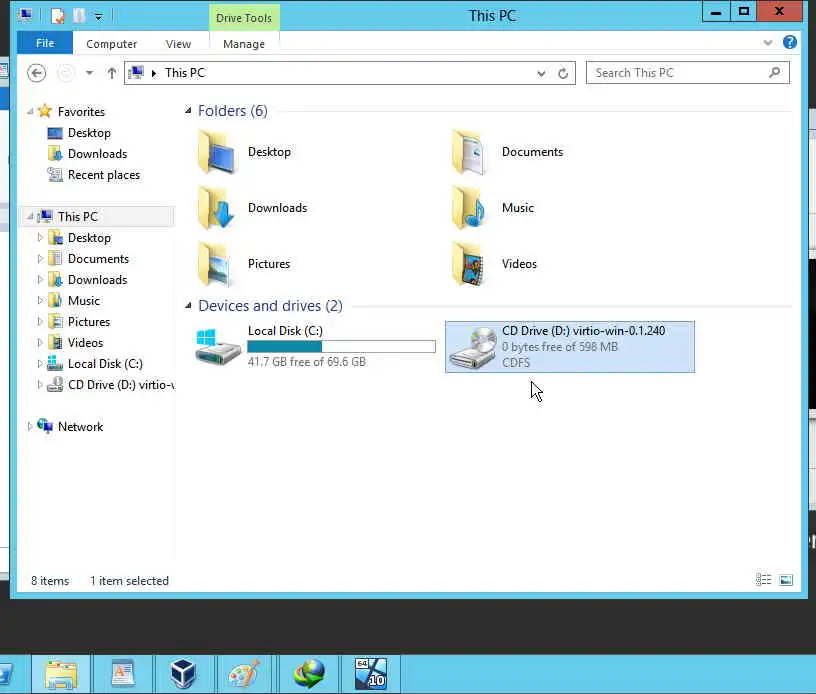Open the recent locations dropdown arrow
816x694 pixels.
[x=90, y=73]
